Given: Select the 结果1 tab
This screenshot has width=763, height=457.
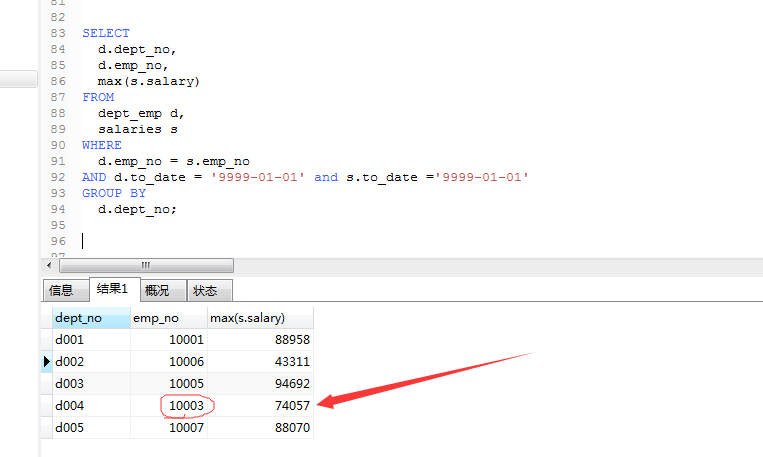Looking at the screenshot, I should pos(115,289).
